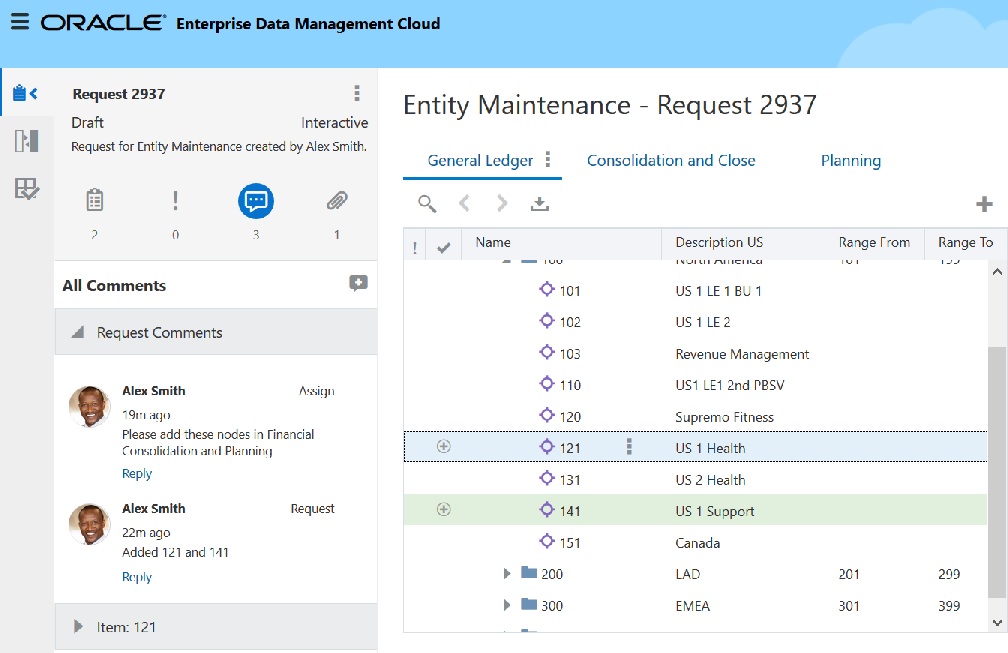
Task: Click 'US 1 LE 1 BU 1' description cell
Action: pos(718,291)
